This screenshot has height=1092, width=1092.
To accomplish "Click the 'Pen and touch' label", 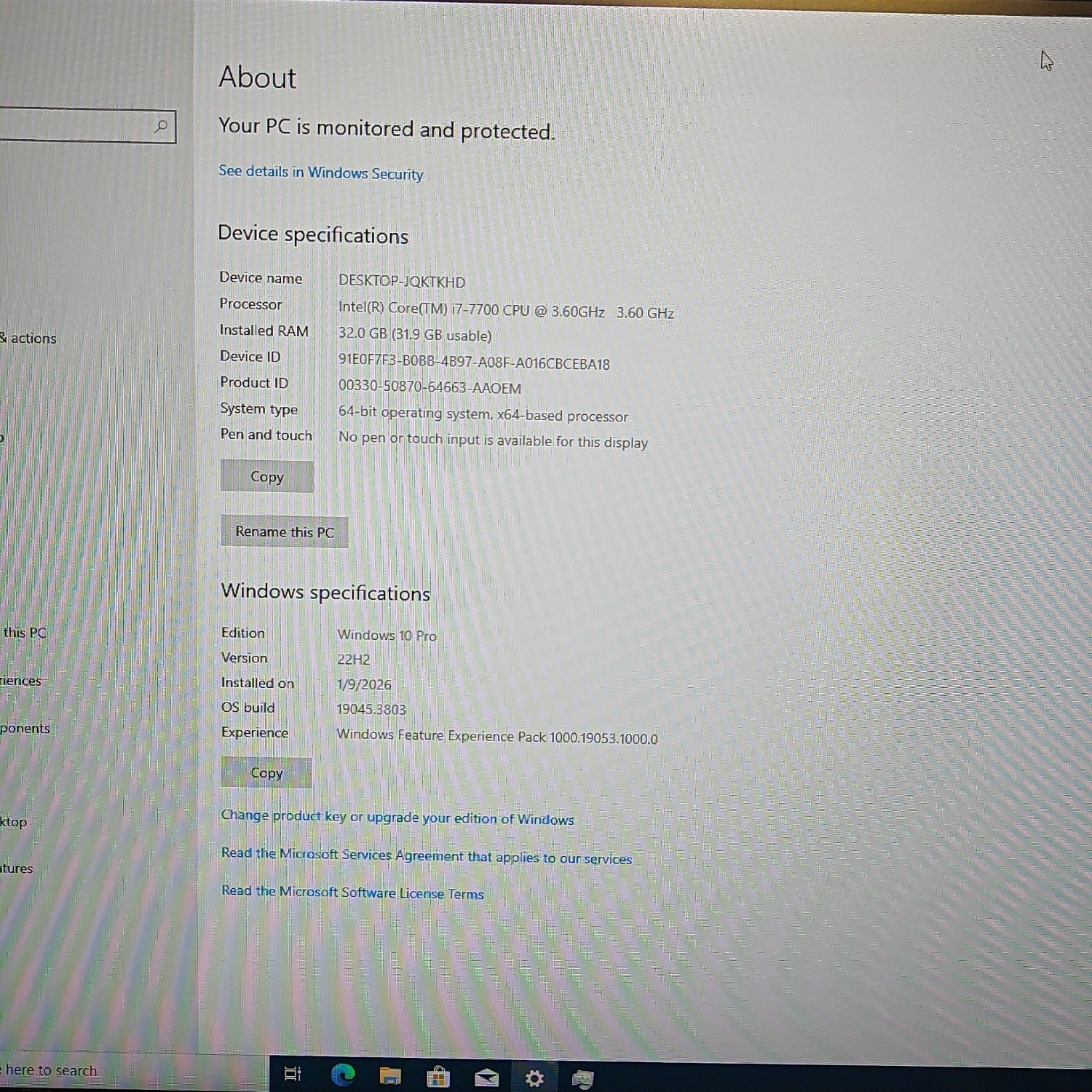I will click(266, 435).
